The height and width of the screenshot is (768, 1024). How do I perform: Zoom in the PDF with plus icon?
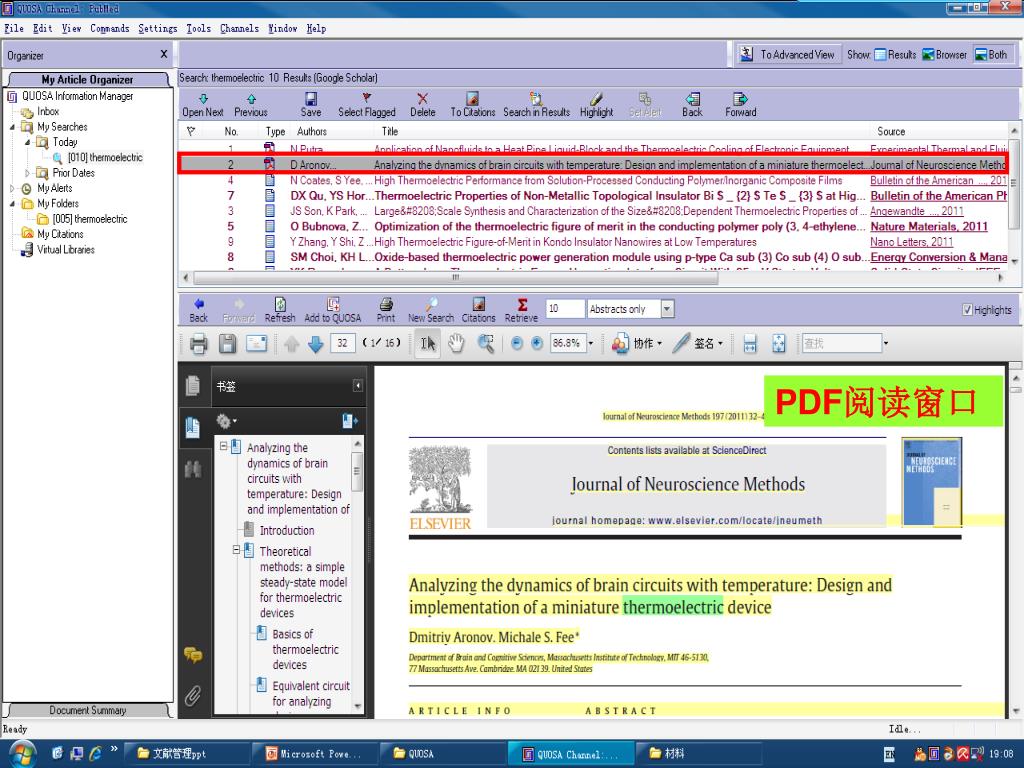[537, 344]
